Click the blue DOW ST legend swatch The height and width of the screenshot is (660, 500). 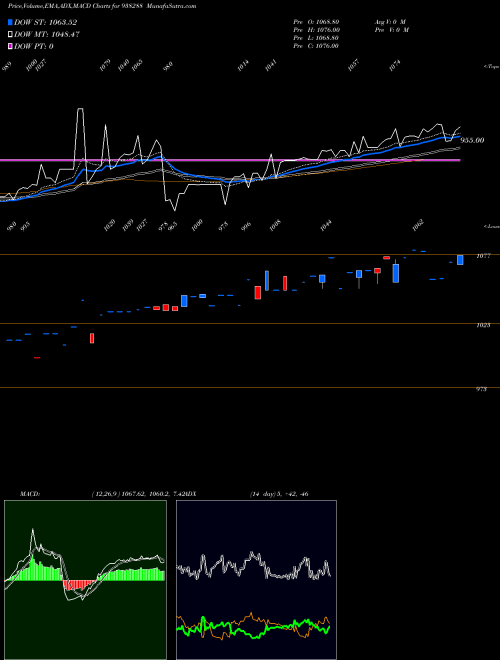11,22
